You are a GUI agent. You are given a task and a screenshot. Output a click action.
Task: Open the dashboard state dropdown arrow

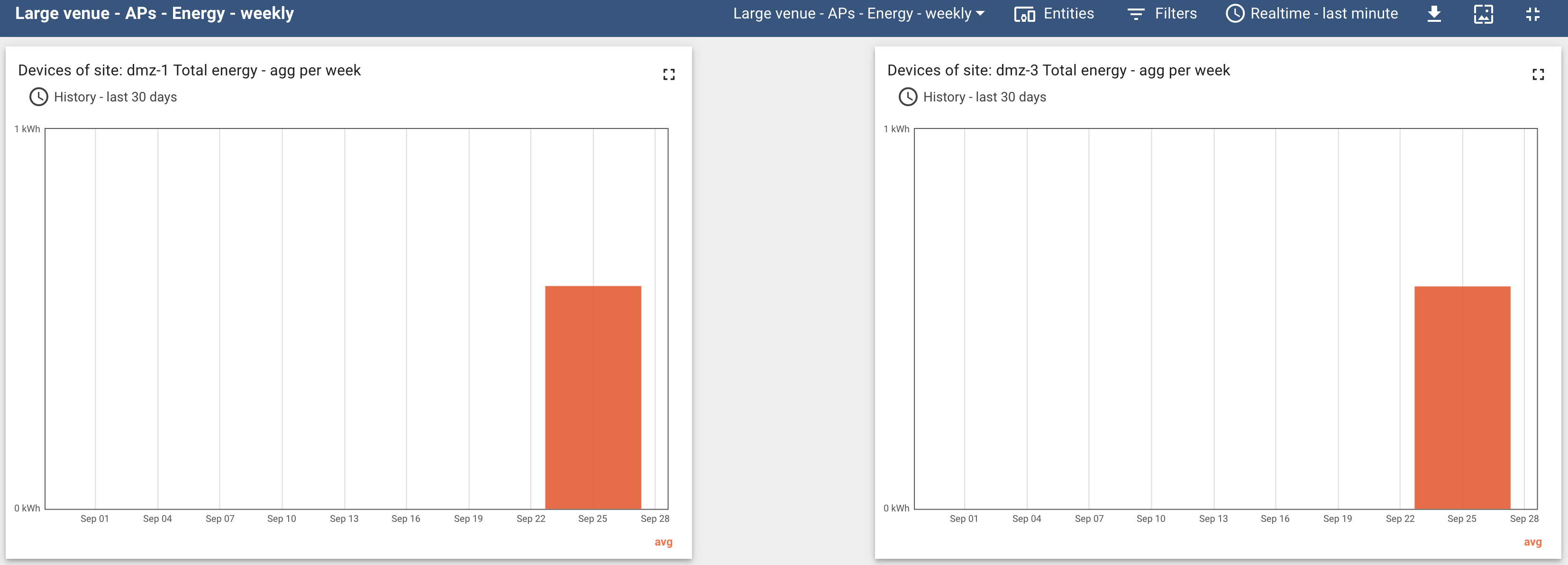pos(980,13)
